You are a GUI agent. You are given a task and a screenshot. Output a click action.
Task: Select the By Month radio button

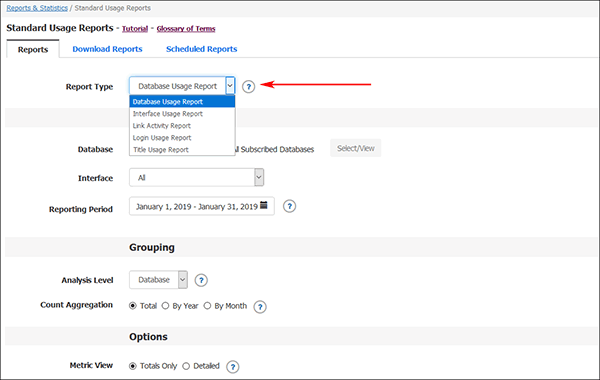point(207,306)
